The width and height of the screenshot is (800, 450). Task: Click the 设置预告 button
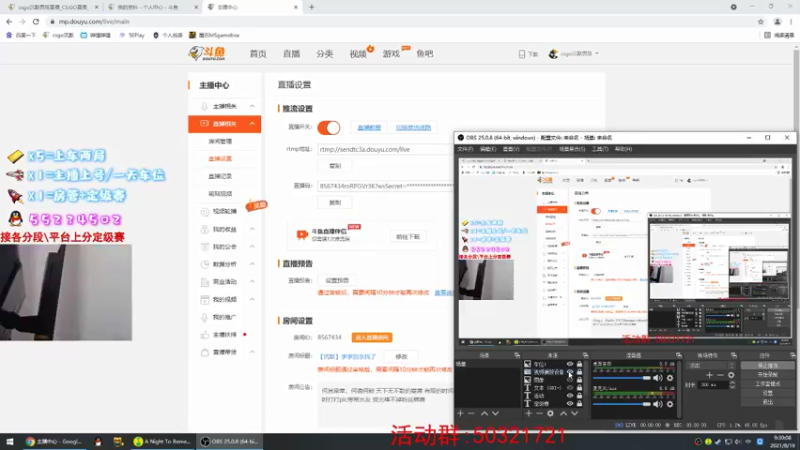(x=337, y=280)
